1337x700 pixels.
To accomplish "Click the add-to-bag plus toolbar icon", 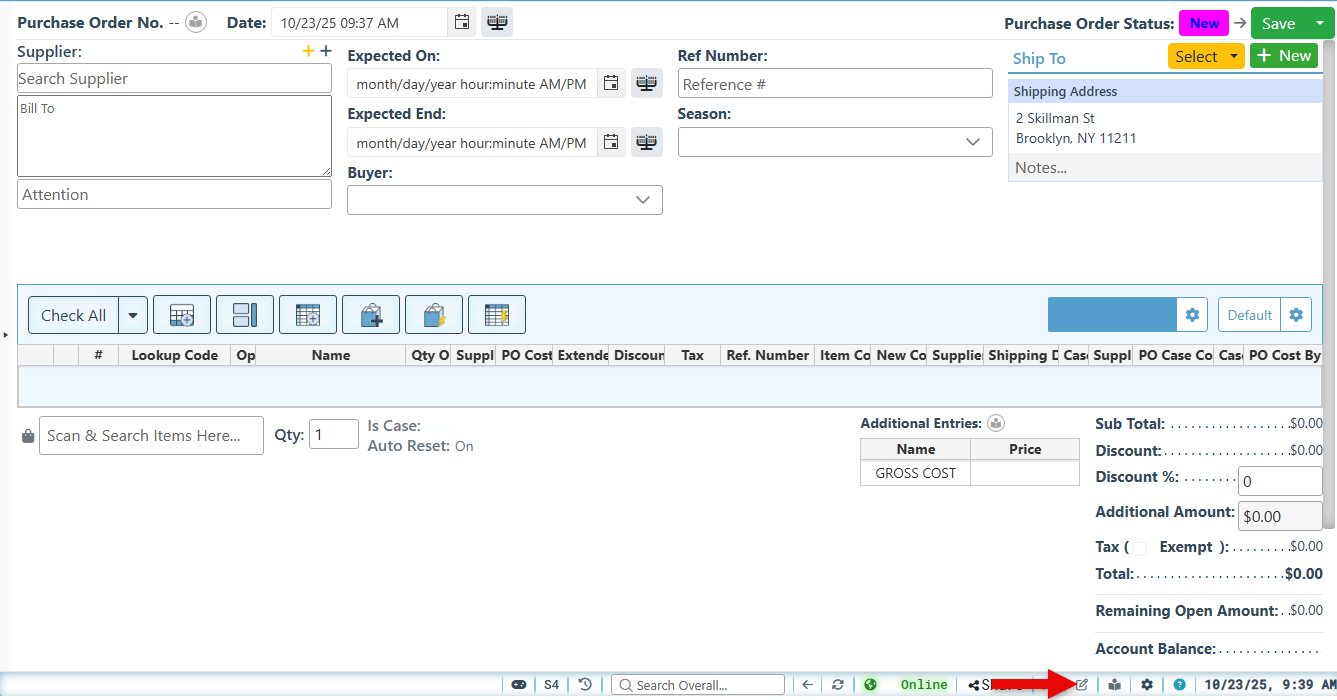I will click(371, 315).
